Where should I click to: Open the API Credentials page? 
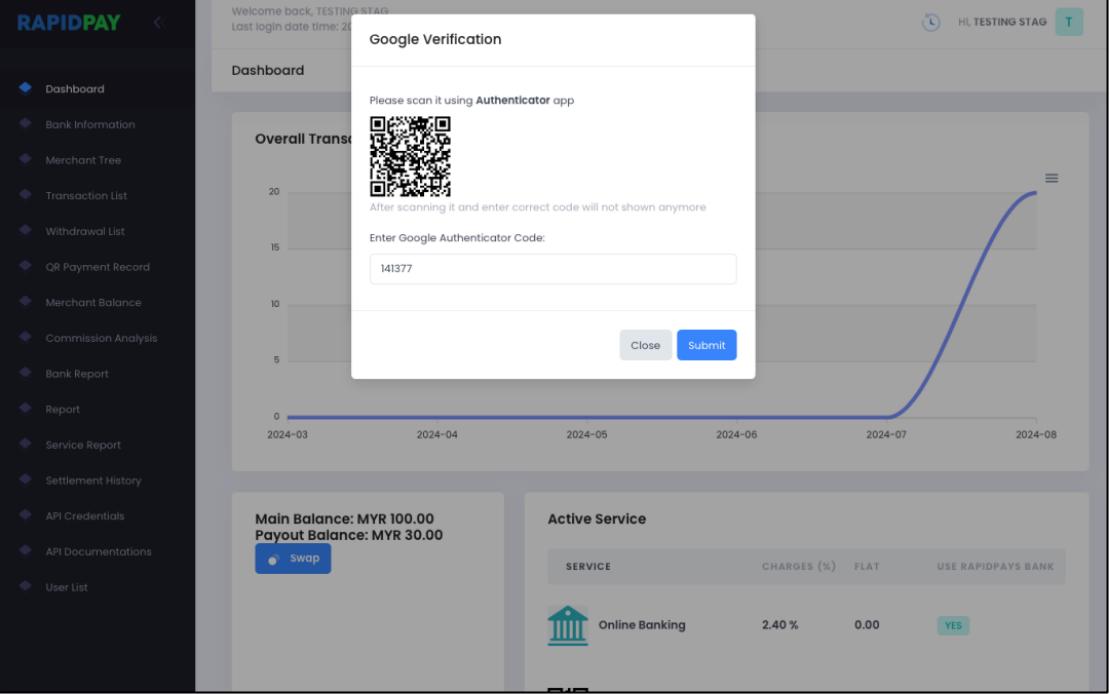point(85,516)
